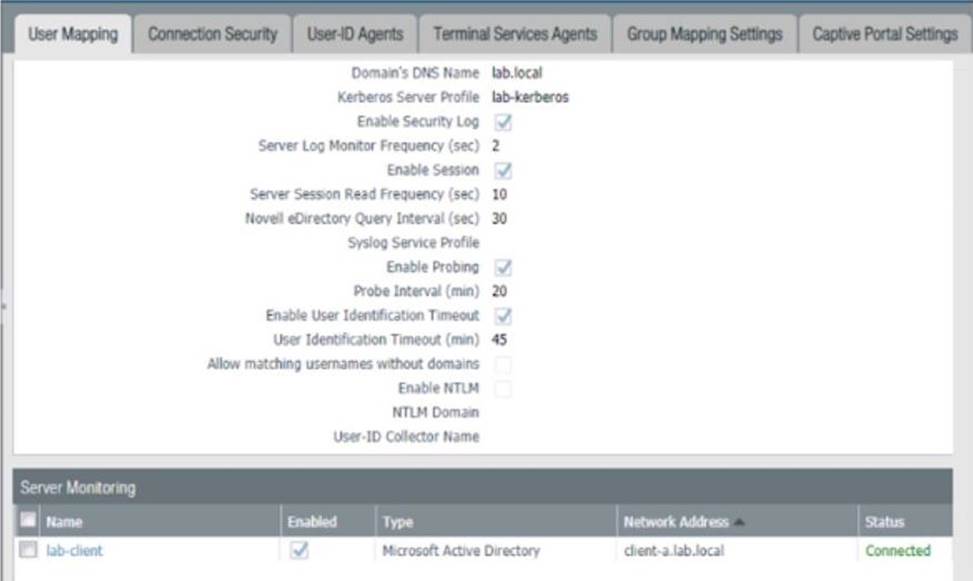Screen dimensions: 973x581
Task: Click the User Mapping tab
Action: (x=73, y=34)
